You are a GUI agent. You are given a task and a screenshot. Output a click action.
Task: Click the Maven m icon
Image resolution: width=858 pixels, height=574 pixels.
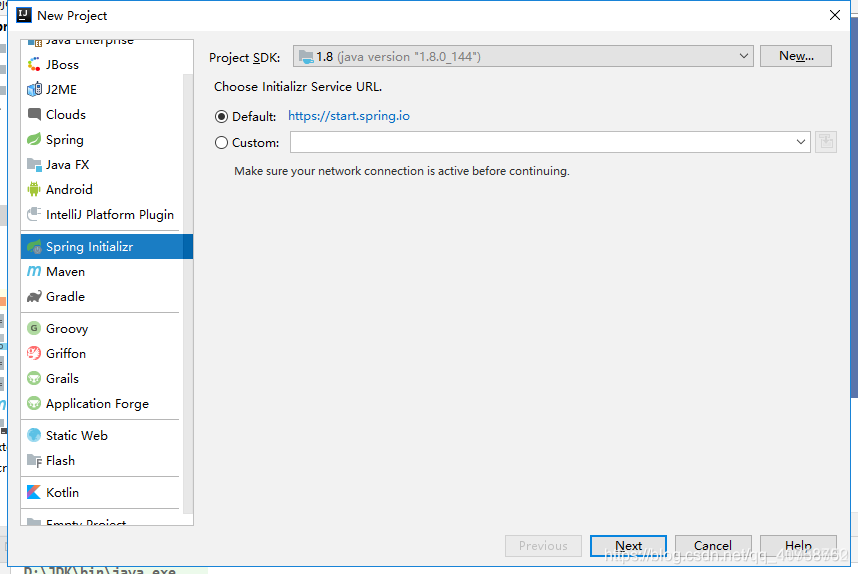(34, 271)
